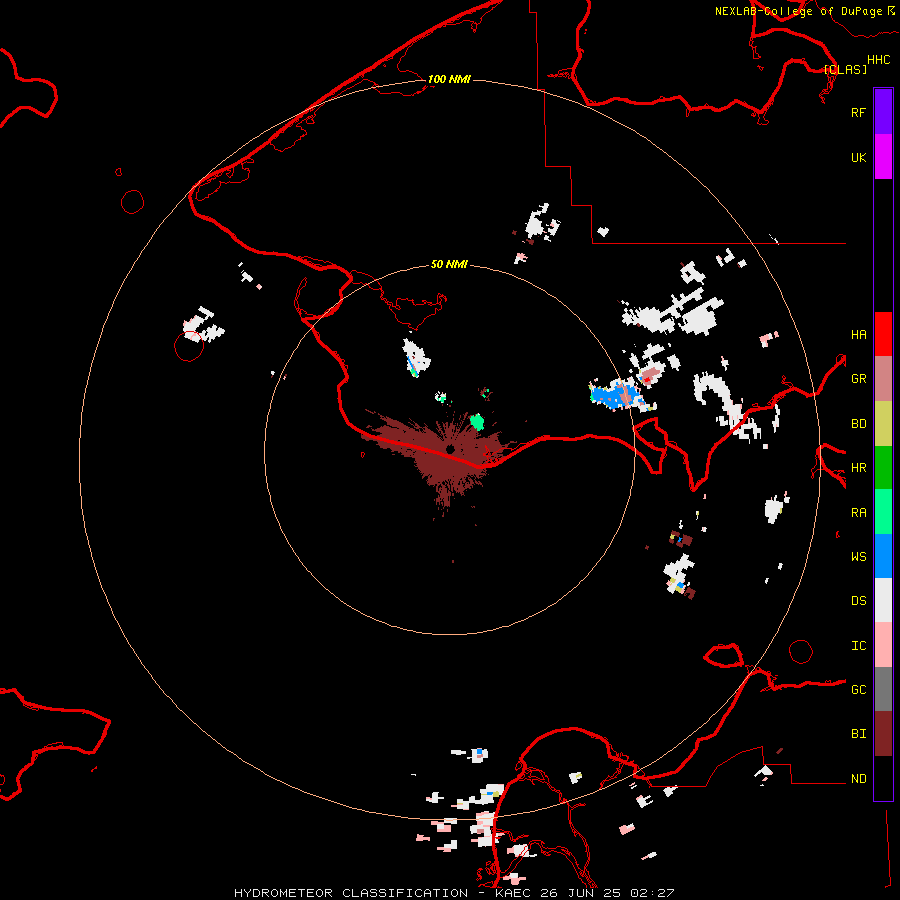Click the RF purple legend swatch
This screenshot has height=900, width=900.
[883, 112]
